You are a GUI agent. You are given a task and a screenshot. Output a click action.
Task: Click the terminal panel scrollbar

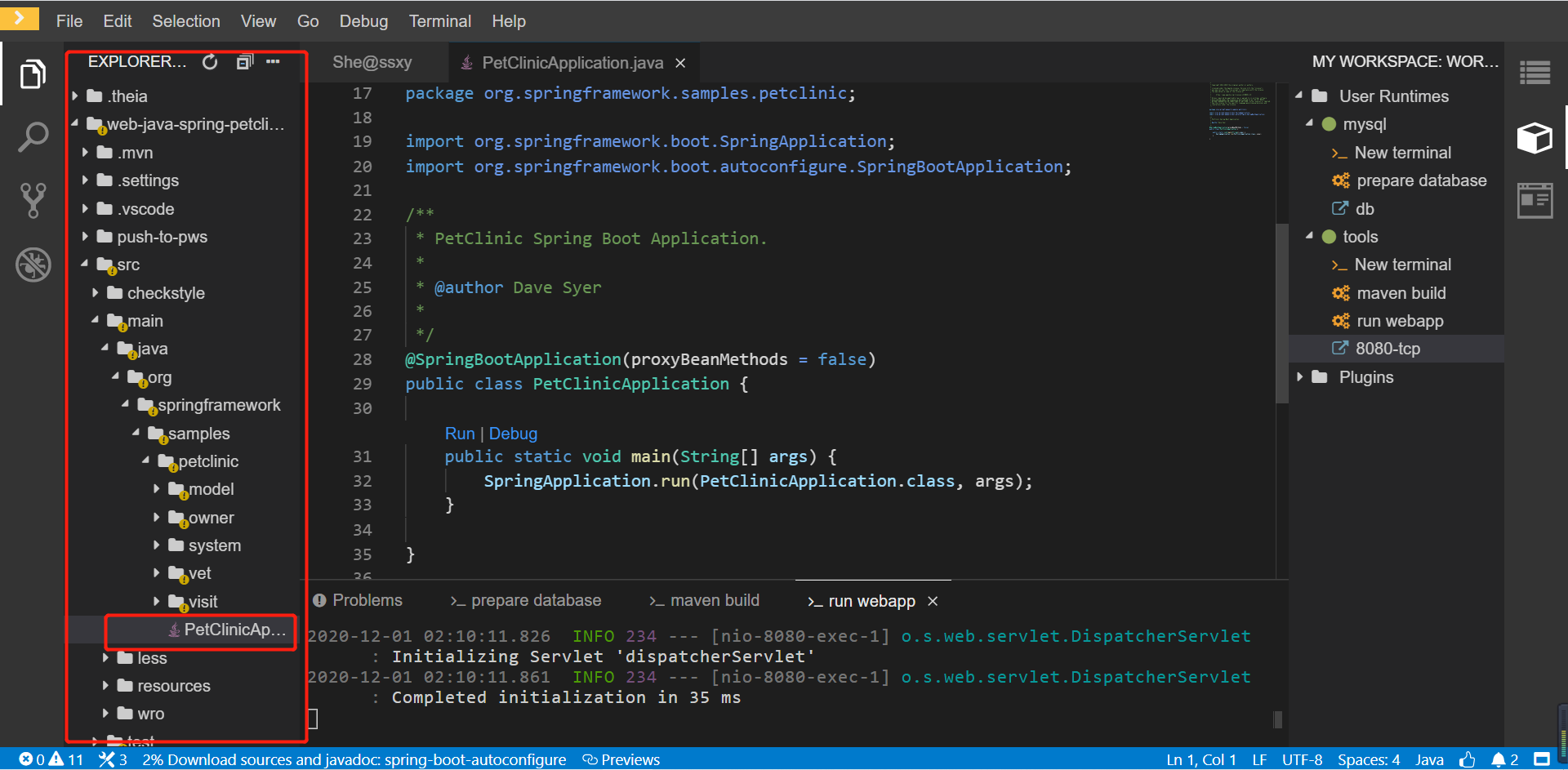1278,719
